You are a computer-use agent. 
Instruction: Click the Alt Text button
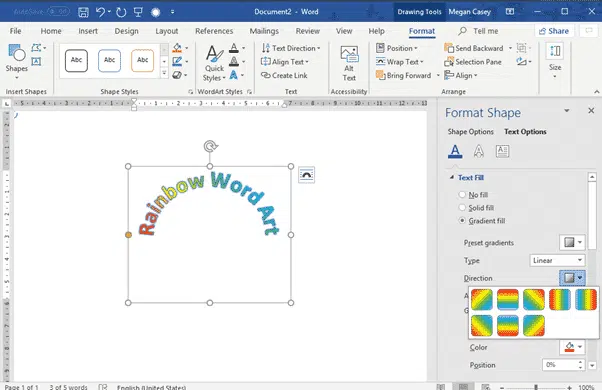tap(349, 63)
